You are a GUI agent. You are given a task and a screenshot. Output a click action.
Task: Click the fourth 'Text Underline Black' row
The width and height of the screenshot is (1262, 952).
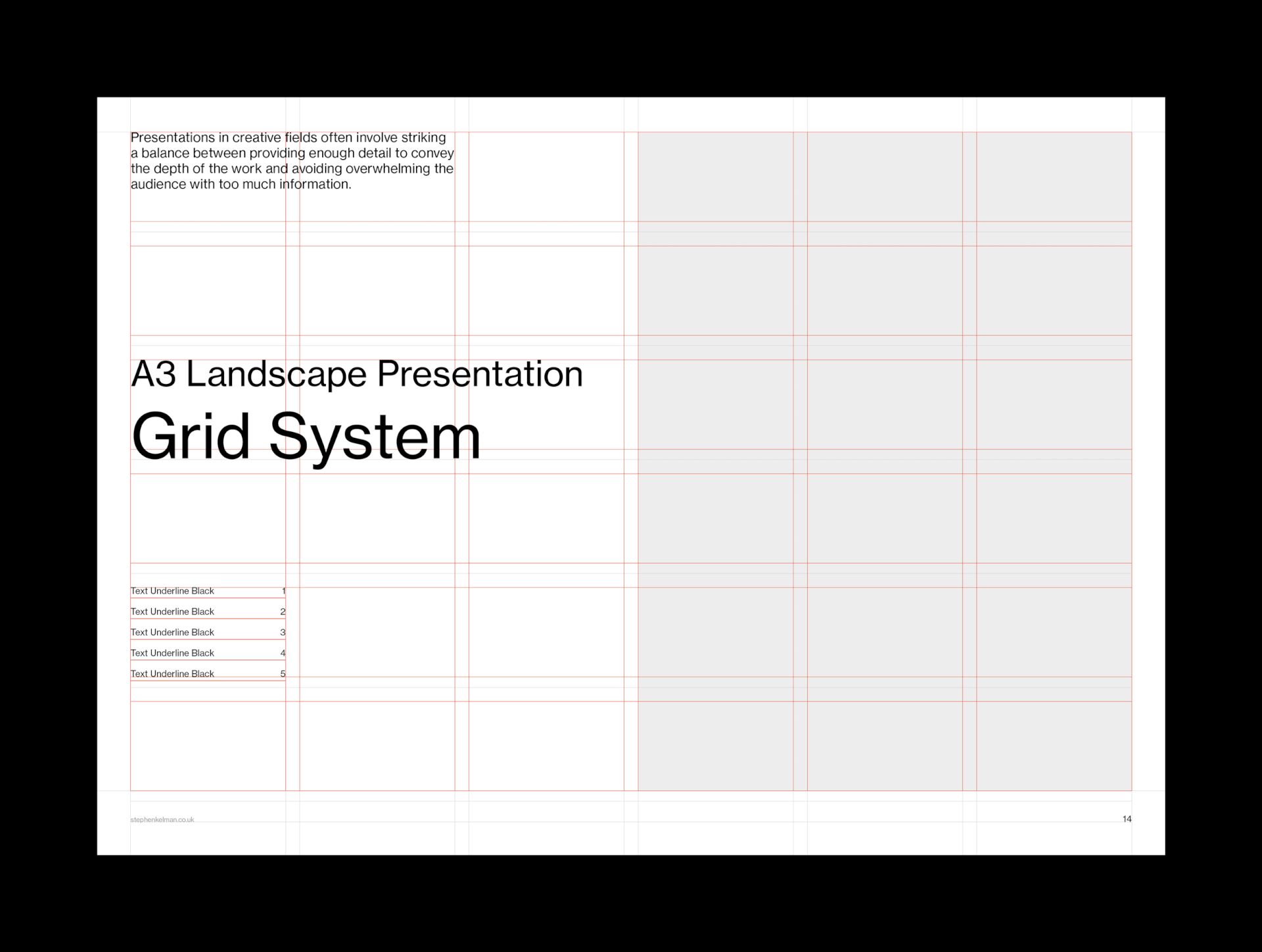point(172,653)
